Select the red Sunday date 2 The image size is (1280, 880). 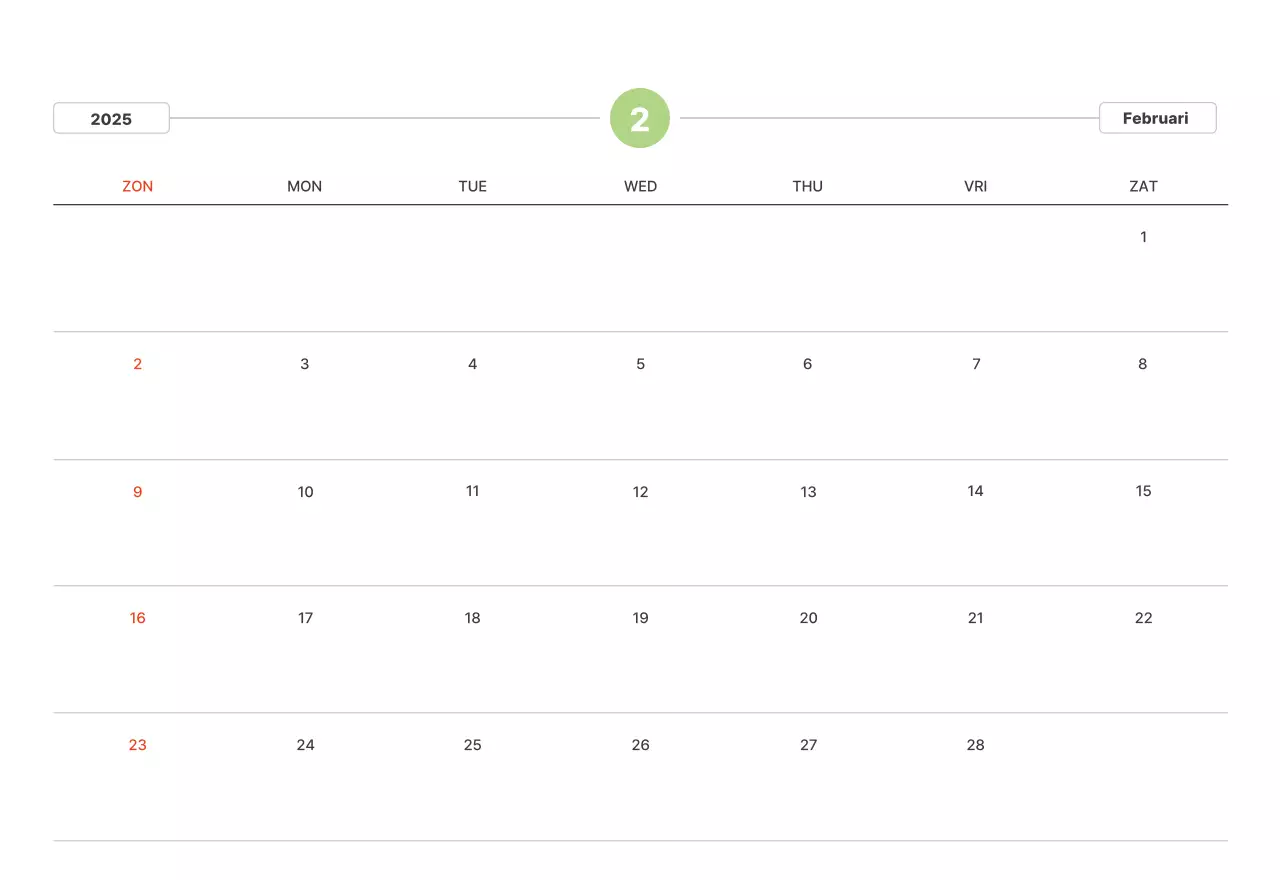[x=138, y=364]
